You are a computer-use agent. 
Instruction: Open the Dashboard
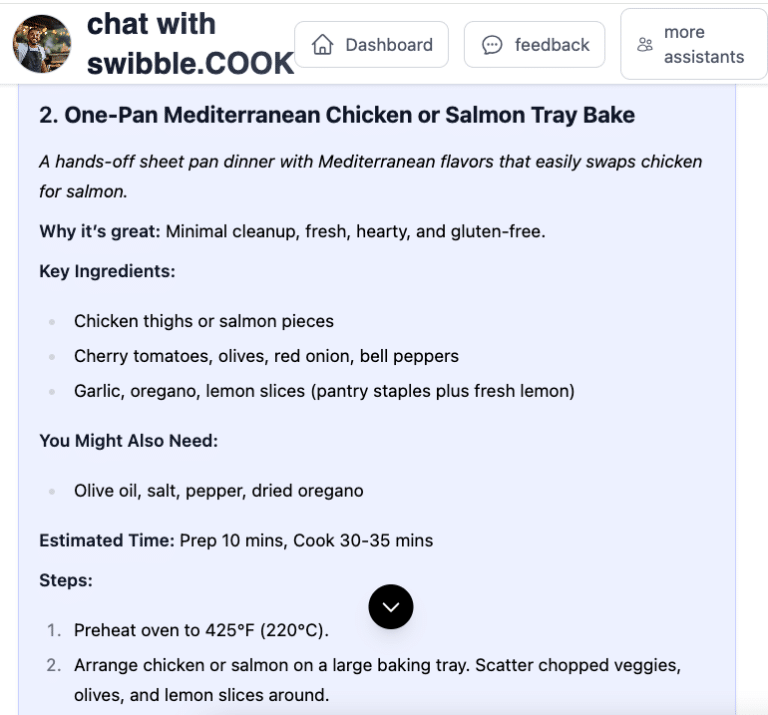click(372, 45)
